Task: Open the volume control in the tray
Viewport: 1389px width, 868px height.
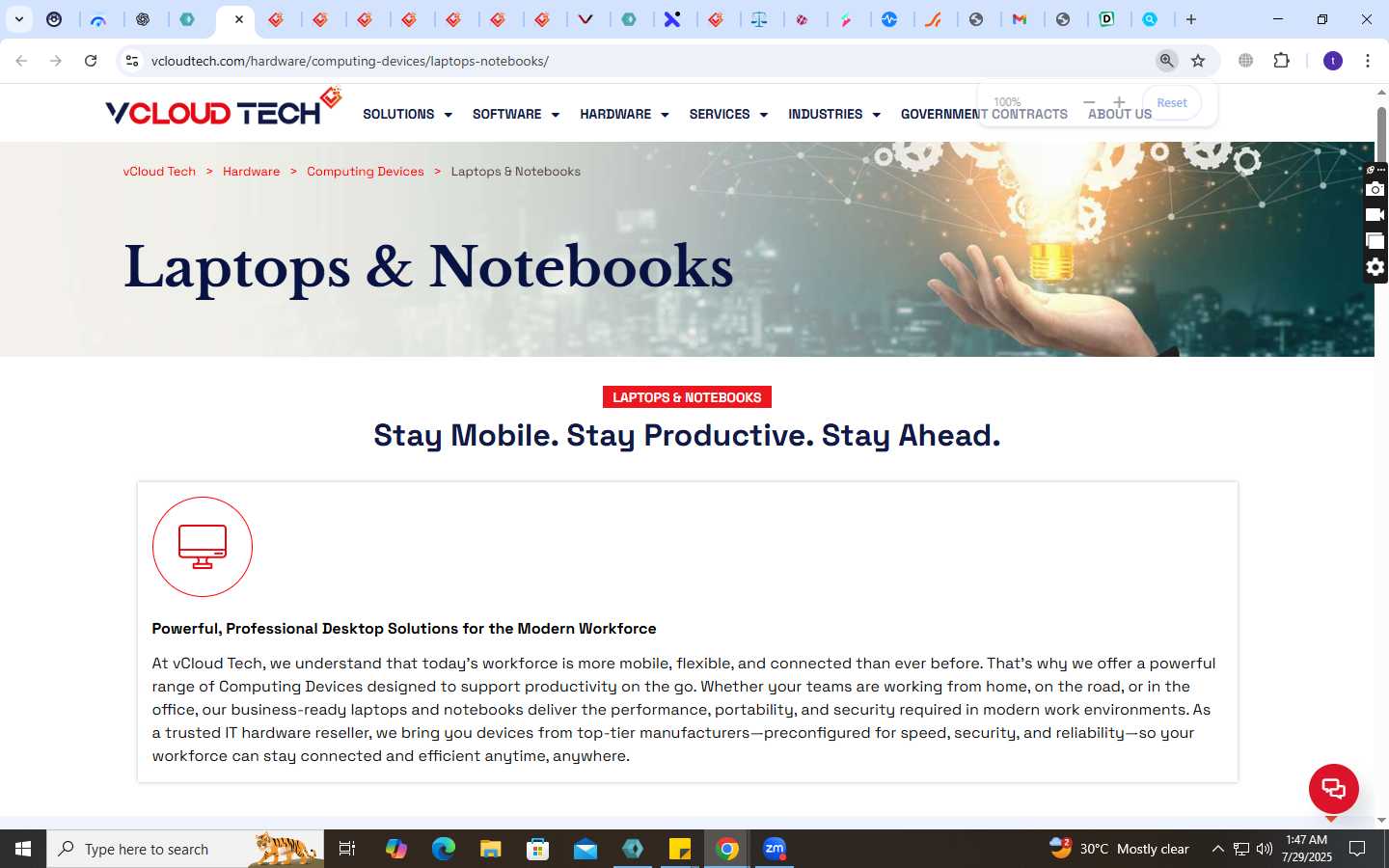Action: point(1265,849)
